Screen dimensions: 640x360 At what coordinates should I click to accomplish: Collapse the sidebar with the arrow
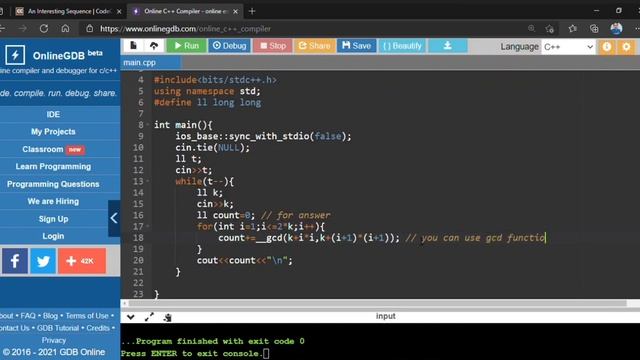[114, 218]
